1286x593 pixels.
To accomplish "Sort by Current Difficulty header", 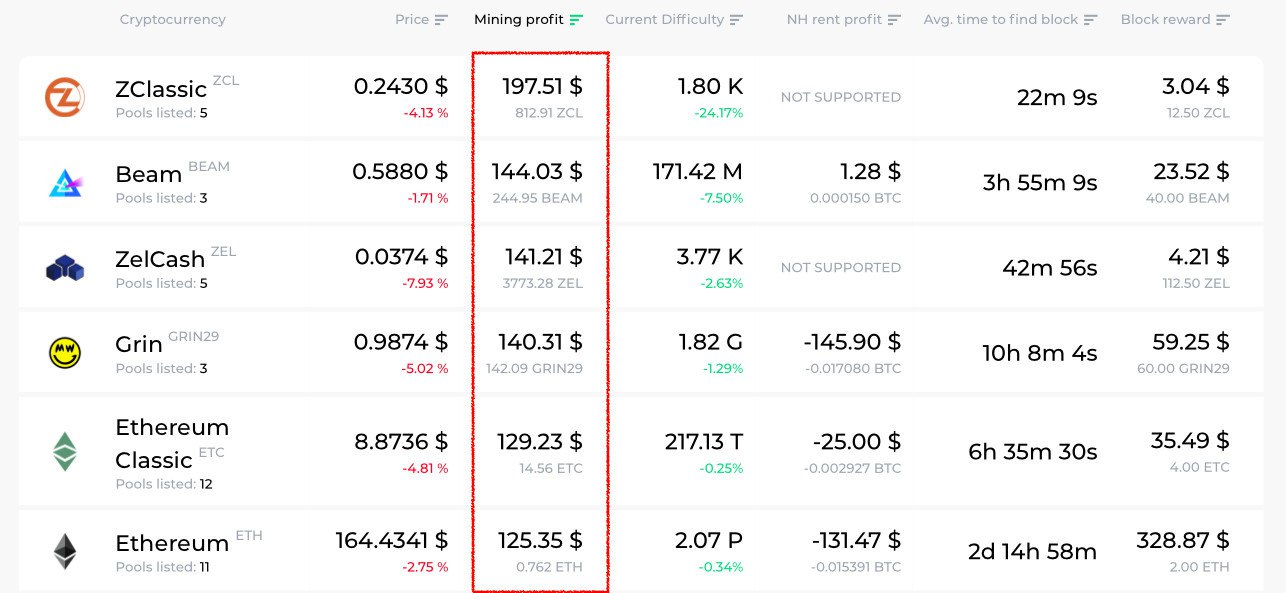I will (665, 20).
